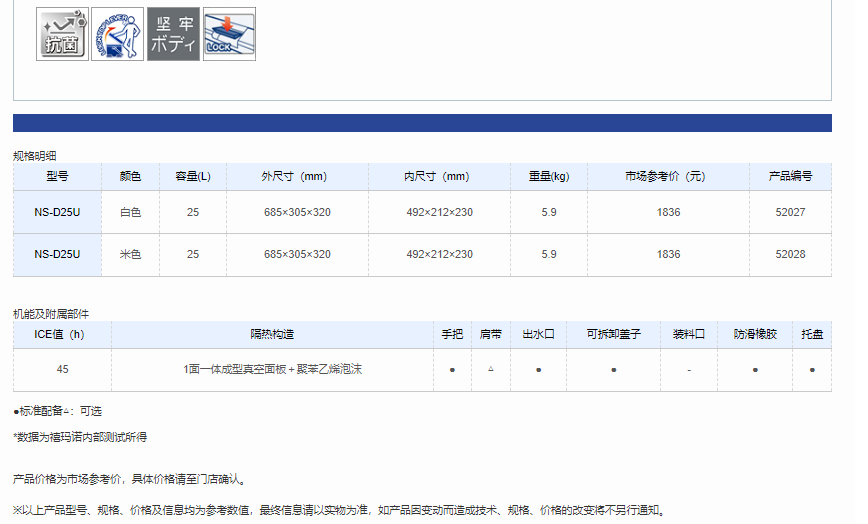
Task: Select the 防滑橡胶 column header
Action: pyautogui.click(x=755, y=335)
